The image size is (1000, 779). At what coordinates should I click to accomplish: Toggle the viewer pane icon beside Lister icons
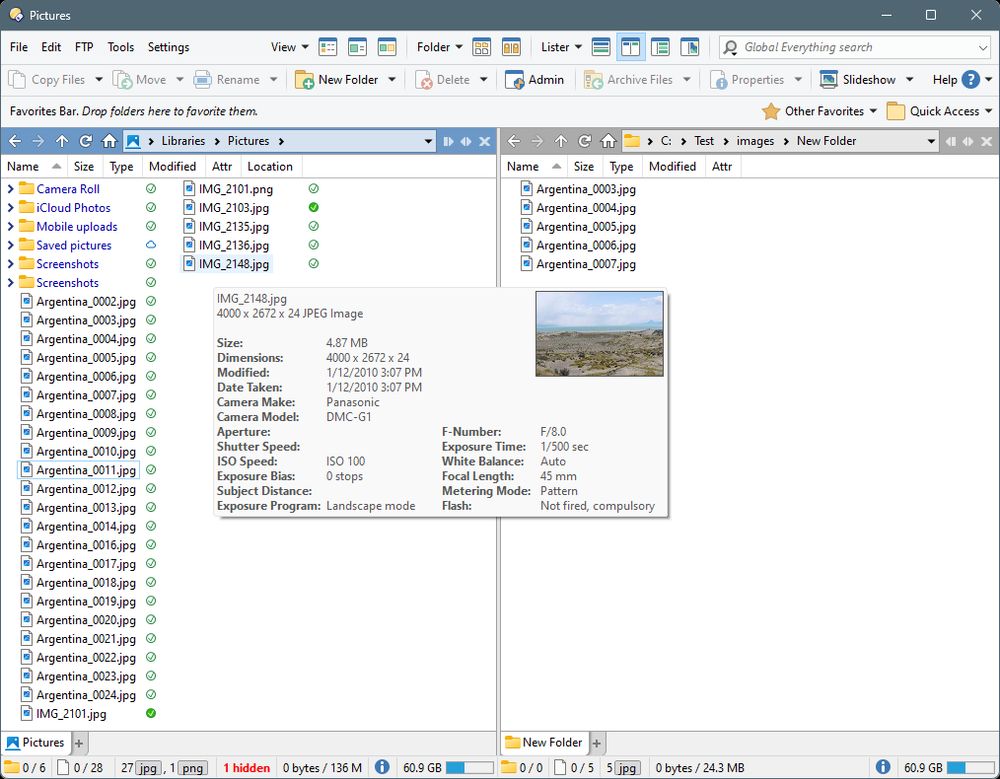690,47
